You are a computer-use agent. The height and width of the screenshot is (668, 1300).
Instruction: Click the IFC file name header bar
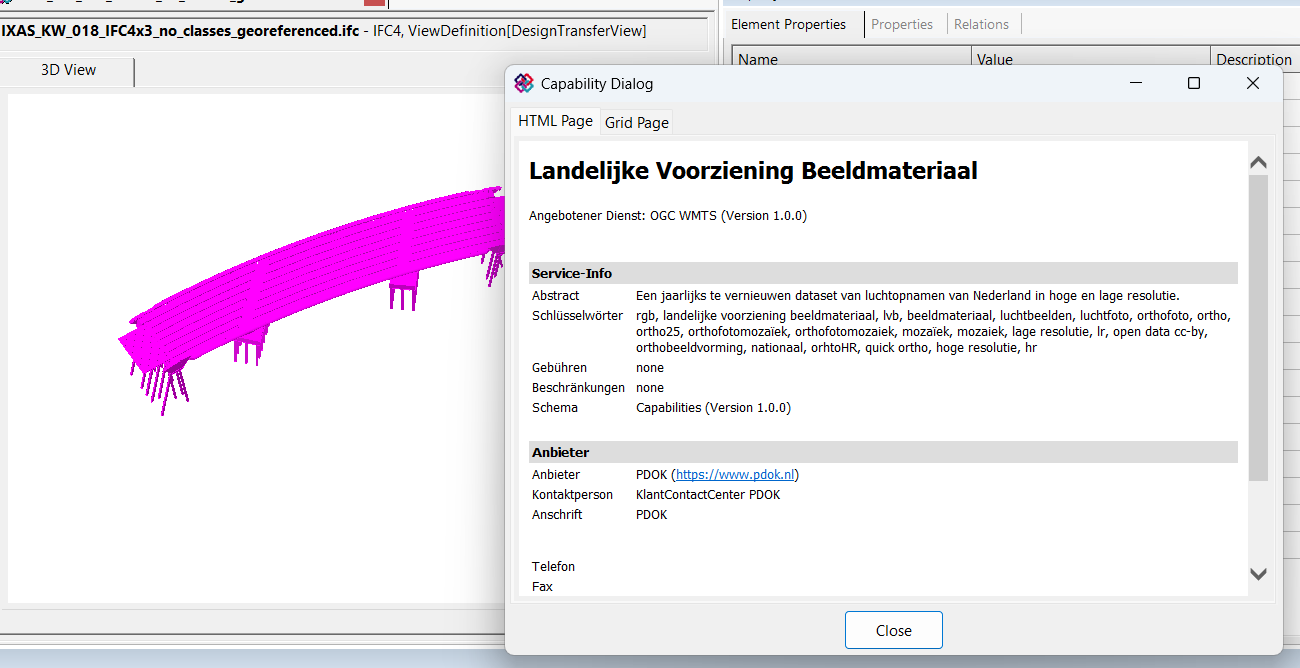(323, 31)
